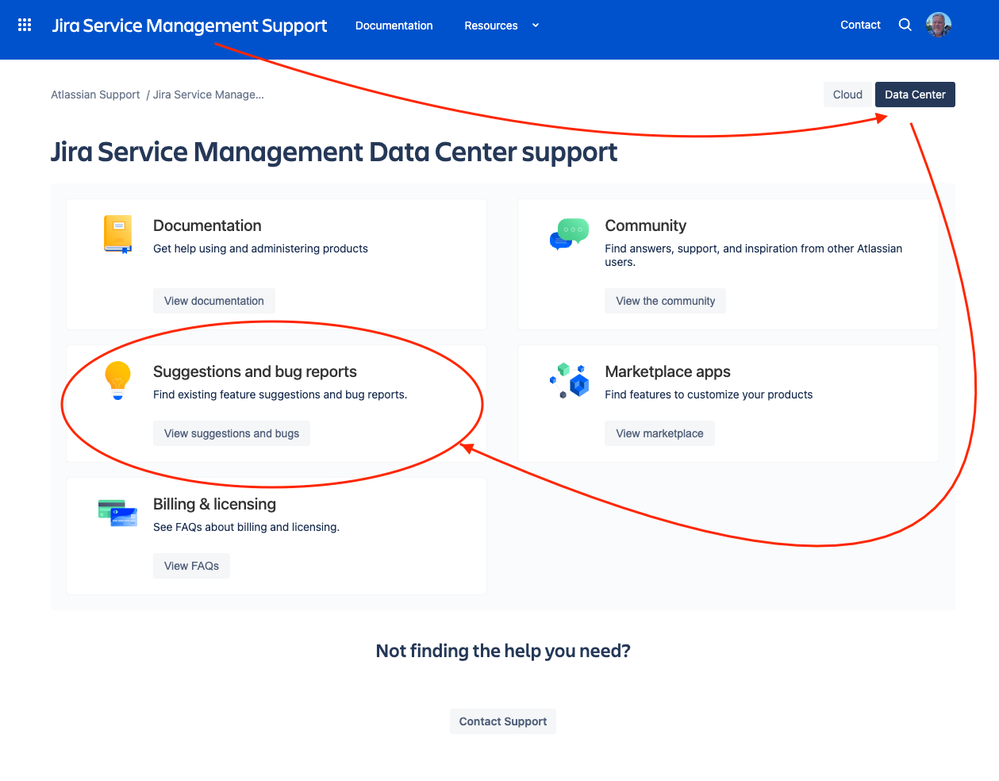Screen dimensions: 999x781
Task: Click the Contact Support button
Action: [503, 721]
